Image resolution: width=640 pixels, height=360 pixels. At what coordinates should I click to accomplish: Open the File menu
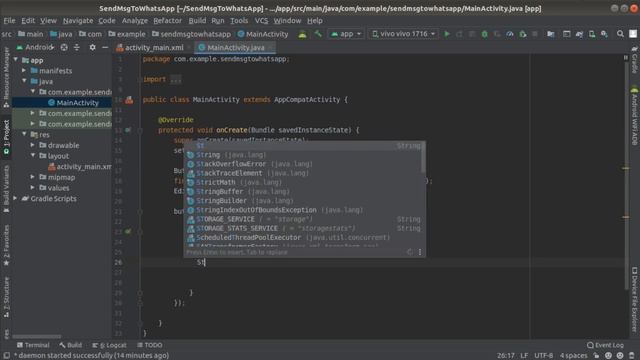[9, 20]
